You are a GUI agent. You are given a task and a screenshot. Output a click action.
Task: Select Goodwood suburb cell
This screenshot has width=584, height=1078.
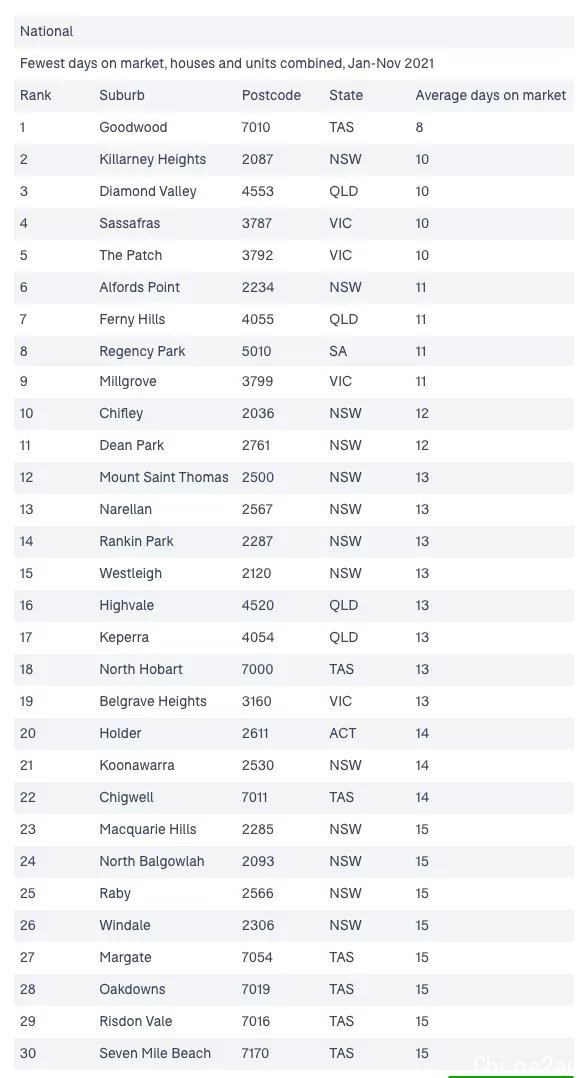133,127
